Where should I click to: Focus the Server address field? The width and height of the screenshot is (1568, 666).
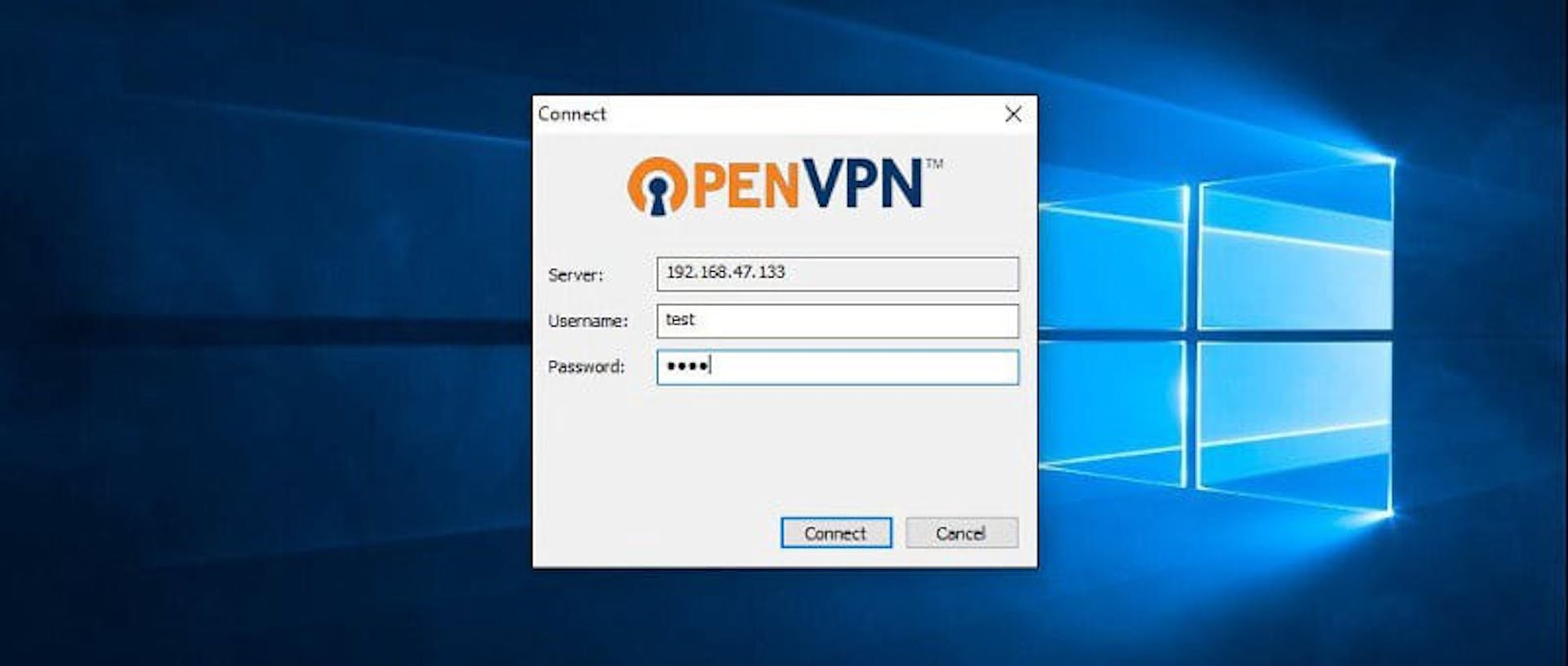(x=838, y=273)
